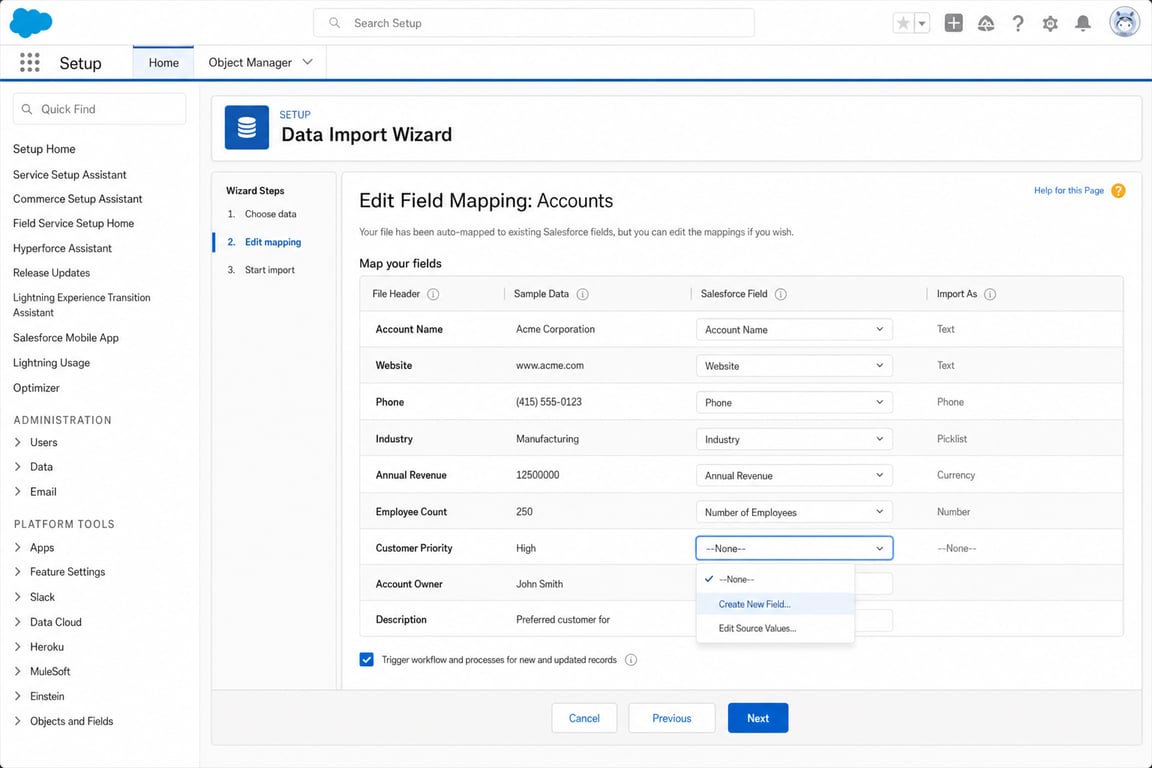Click the Data Import Wizard database icon
The height and width of the screenshot is (768, 1152).
coord(247,127)
